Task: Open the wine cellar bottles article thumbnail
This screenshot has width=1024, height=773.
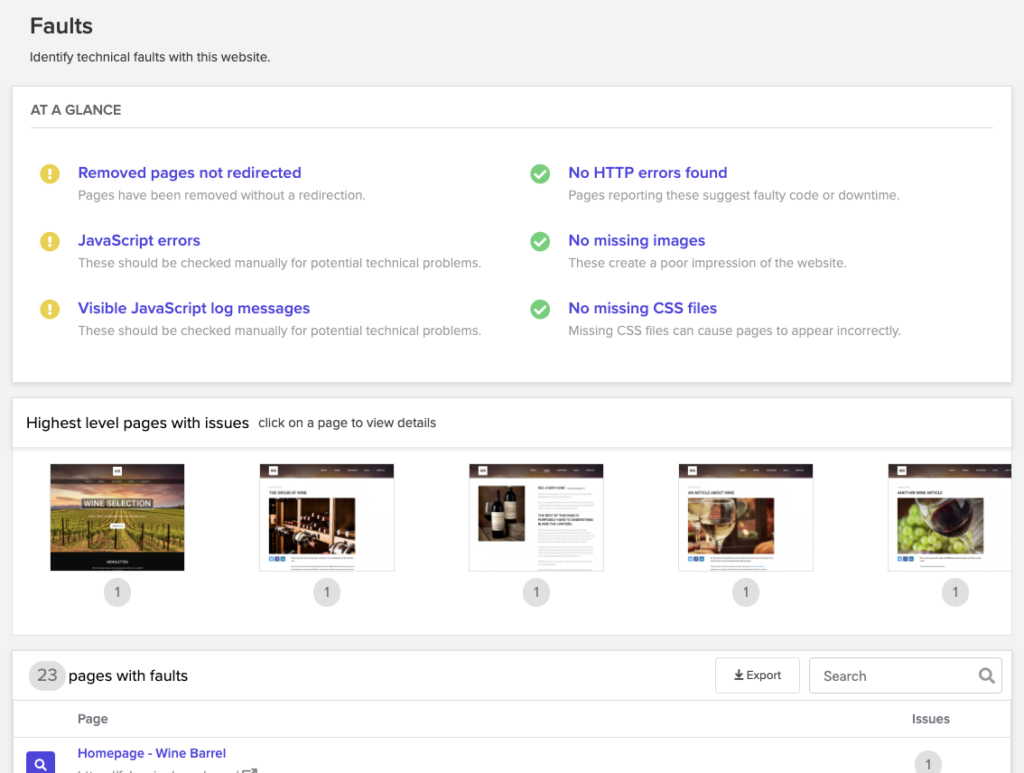Action: click(327, 517)
